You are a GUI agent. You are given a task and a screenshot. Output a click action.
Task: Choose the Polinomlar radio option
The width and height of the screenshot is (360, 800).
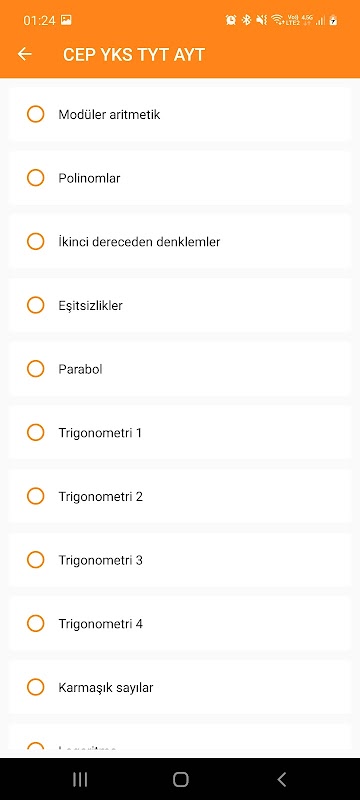[x=35, y=178]
